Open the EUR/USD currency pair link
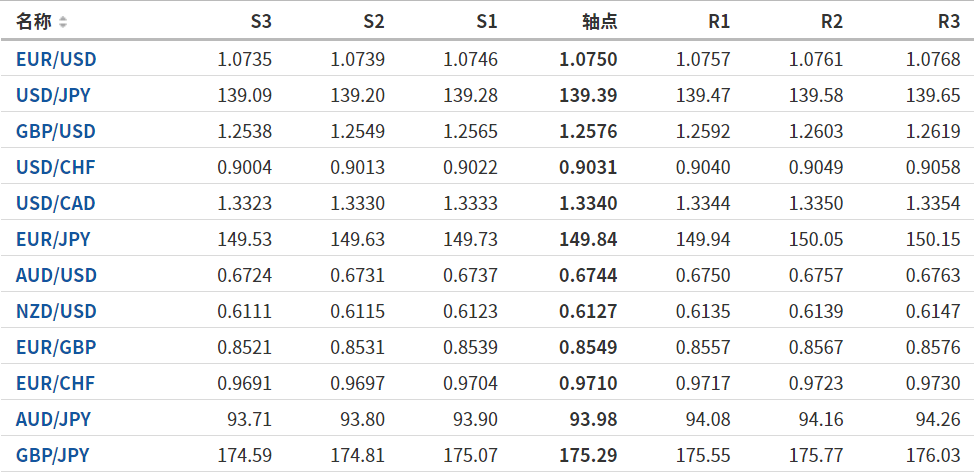974x474 pixels. [x=56, y=59]
